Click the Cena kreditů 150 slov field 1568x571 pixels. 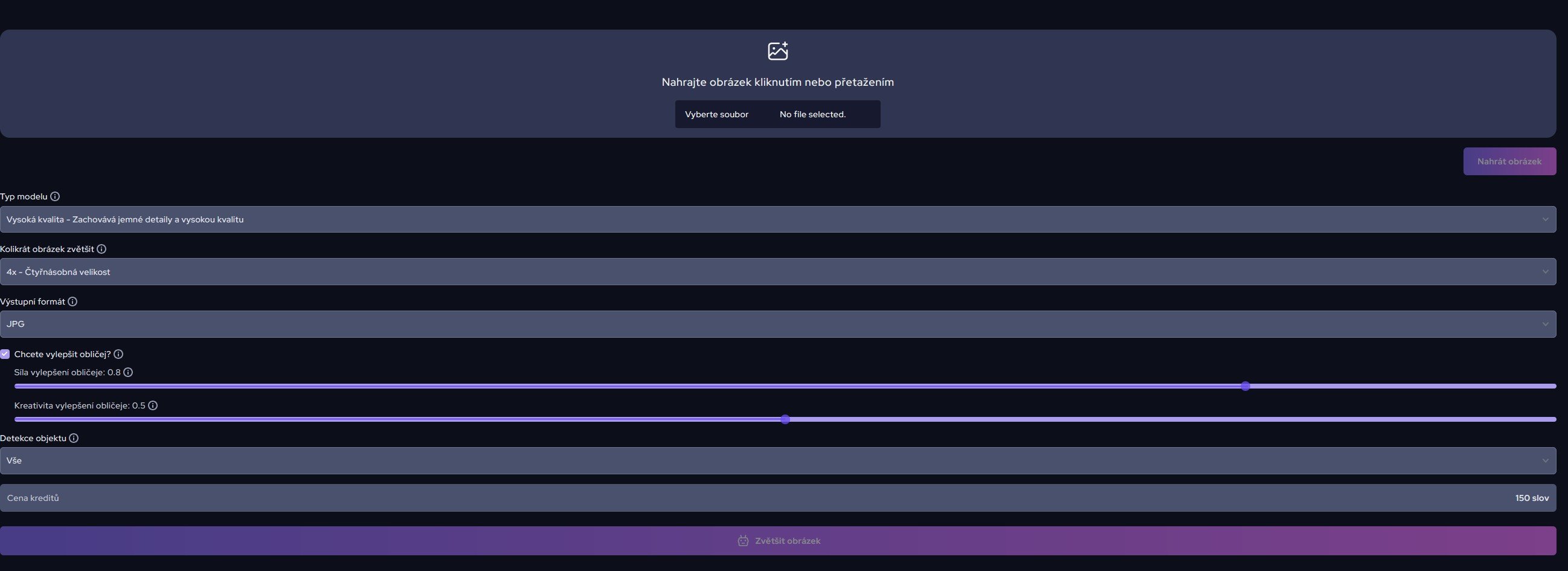[777, 498]
